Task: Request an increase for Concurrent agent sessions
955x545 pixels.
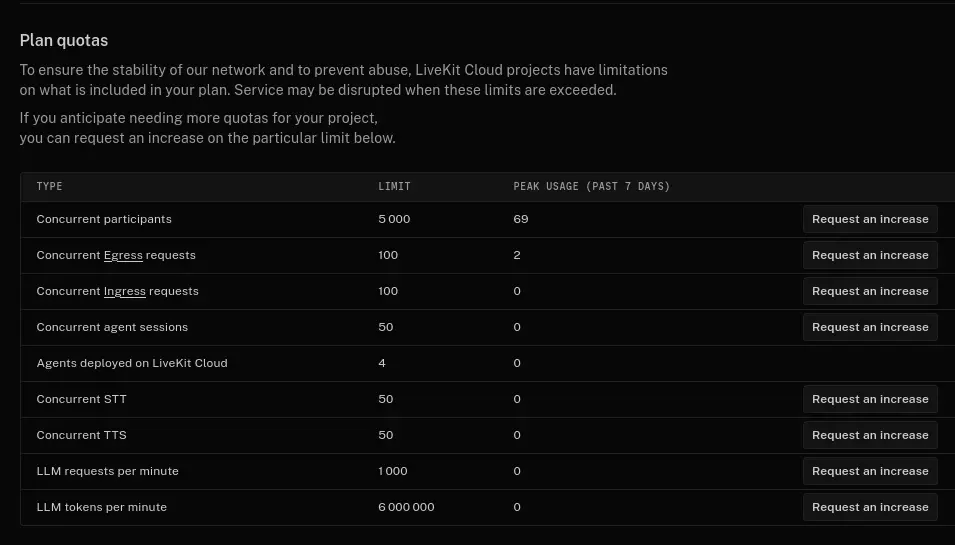Action: tap(870, 327)
